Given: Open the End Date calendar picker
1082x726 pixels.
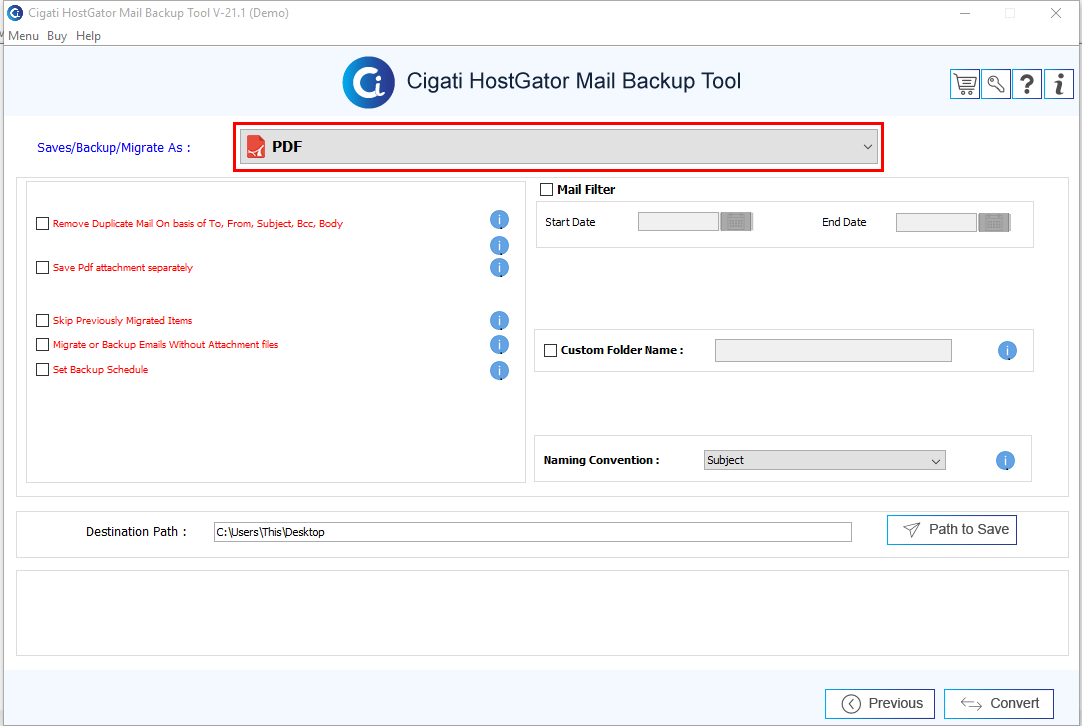Looking at the screenshot, I should click(x=994, y=222).
